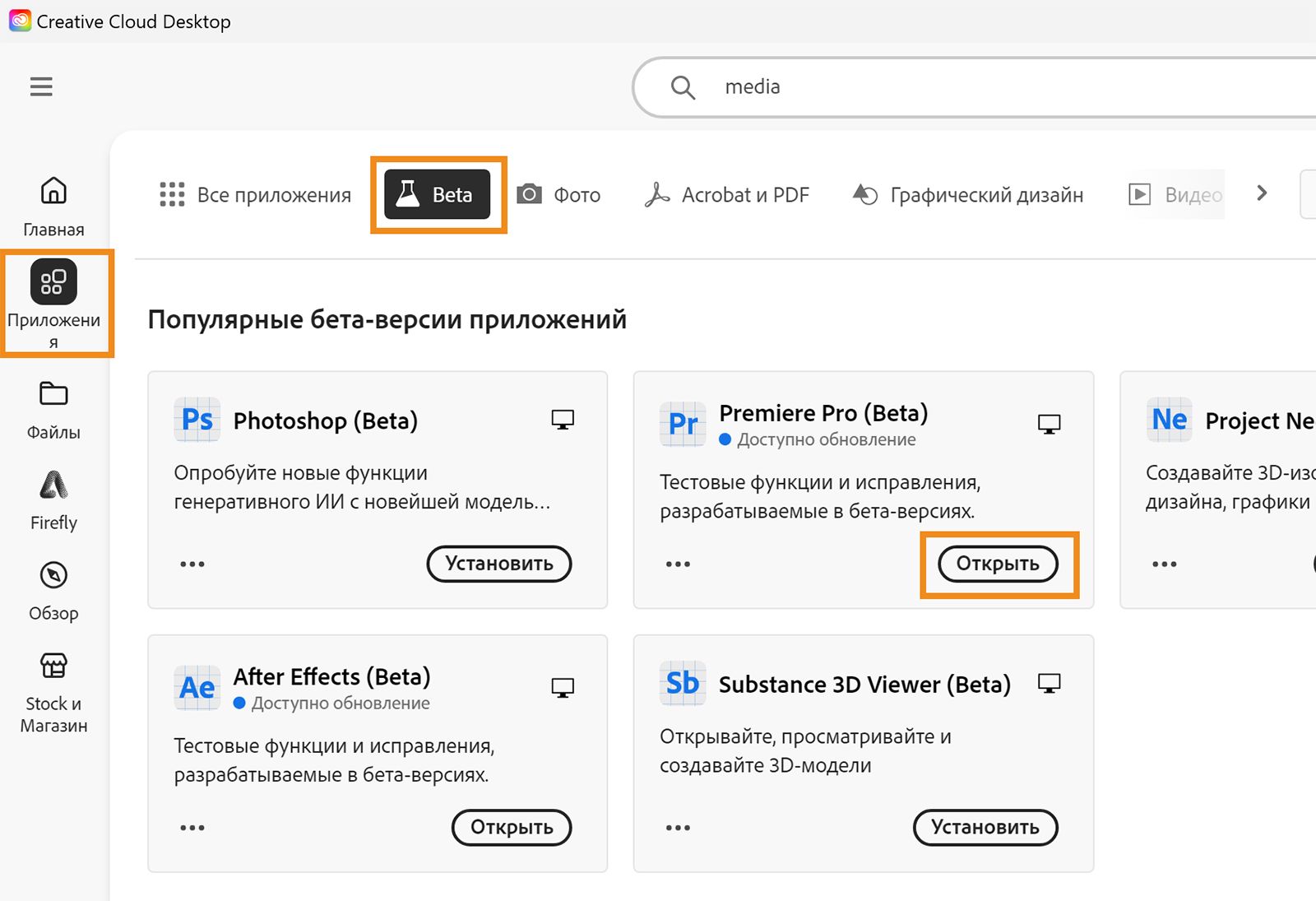Screen dimensions: 1316x901
Task: Click the Premiere Pro (Beta) Pr icon
Action: [x=683, y=424]
